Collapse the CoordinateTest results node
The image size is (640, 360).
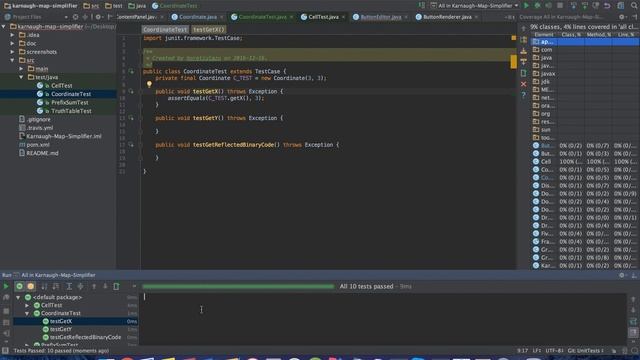(27, 313)
